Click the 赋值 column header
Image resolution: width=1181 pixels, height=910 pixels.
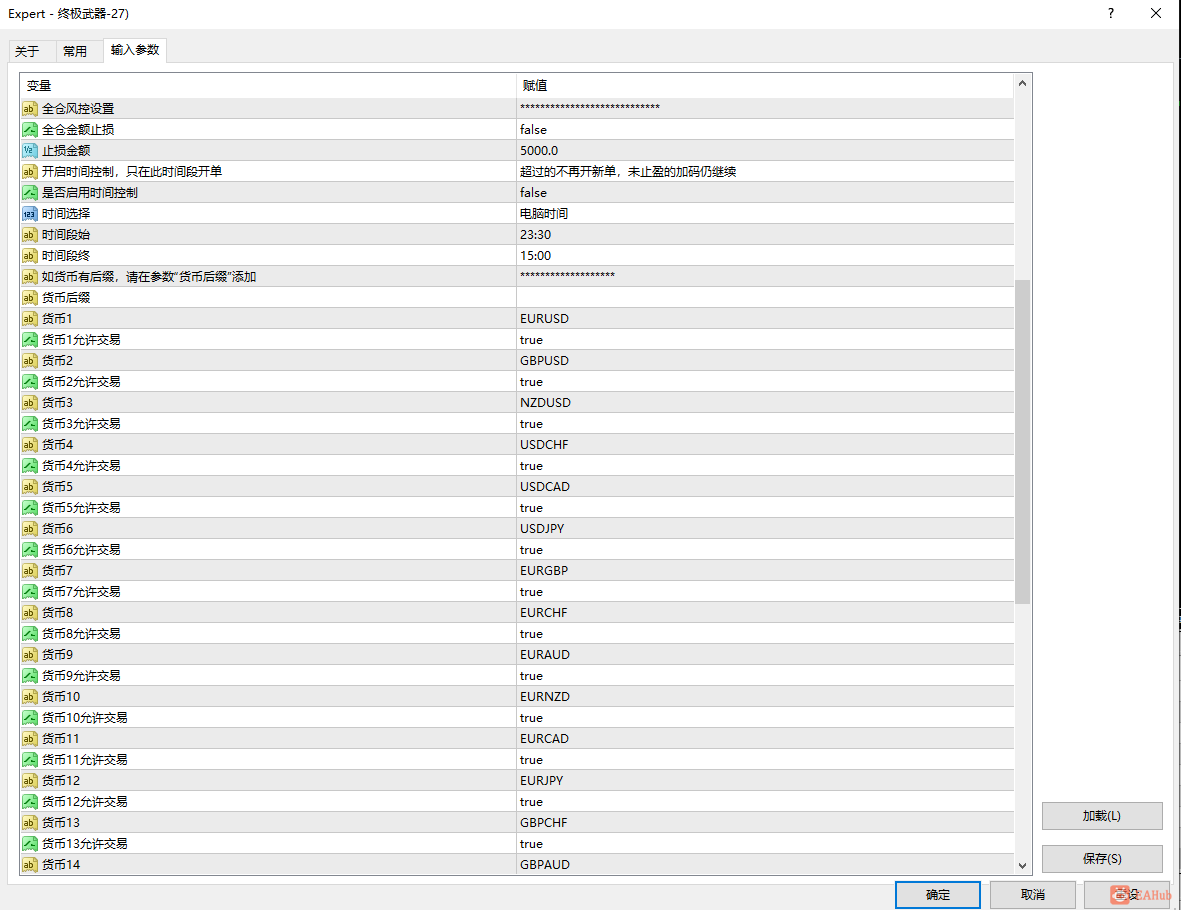click(765, 85)
